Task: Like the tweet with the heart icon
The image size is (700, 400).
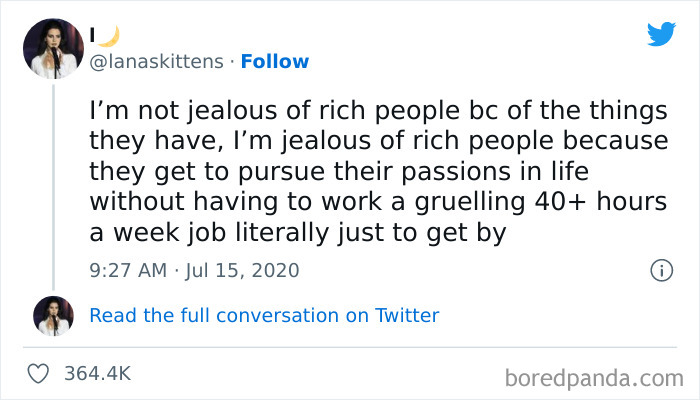Action: click(x=40, y=373)
